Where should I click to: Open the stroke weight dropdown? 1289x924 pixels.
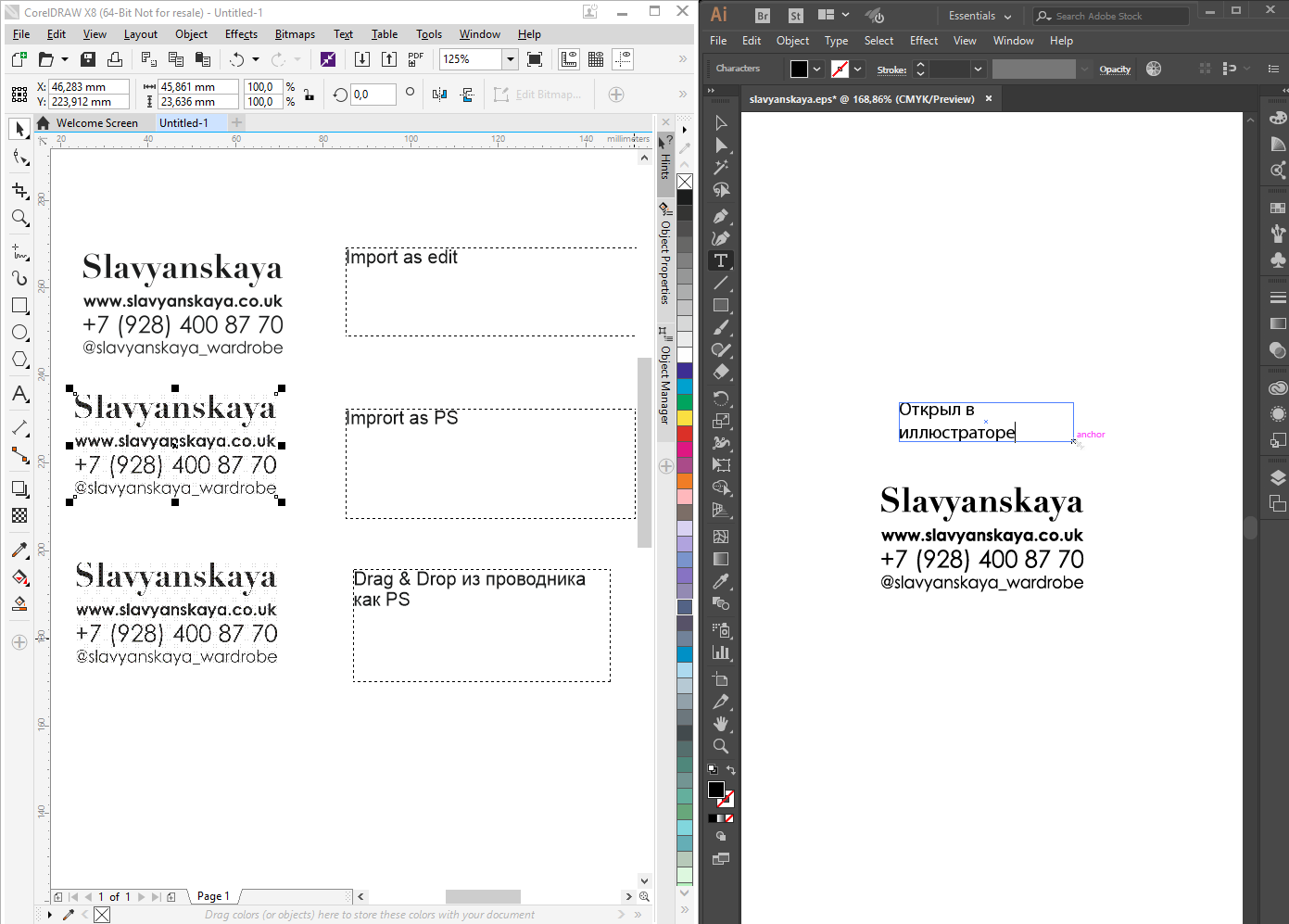978,70
